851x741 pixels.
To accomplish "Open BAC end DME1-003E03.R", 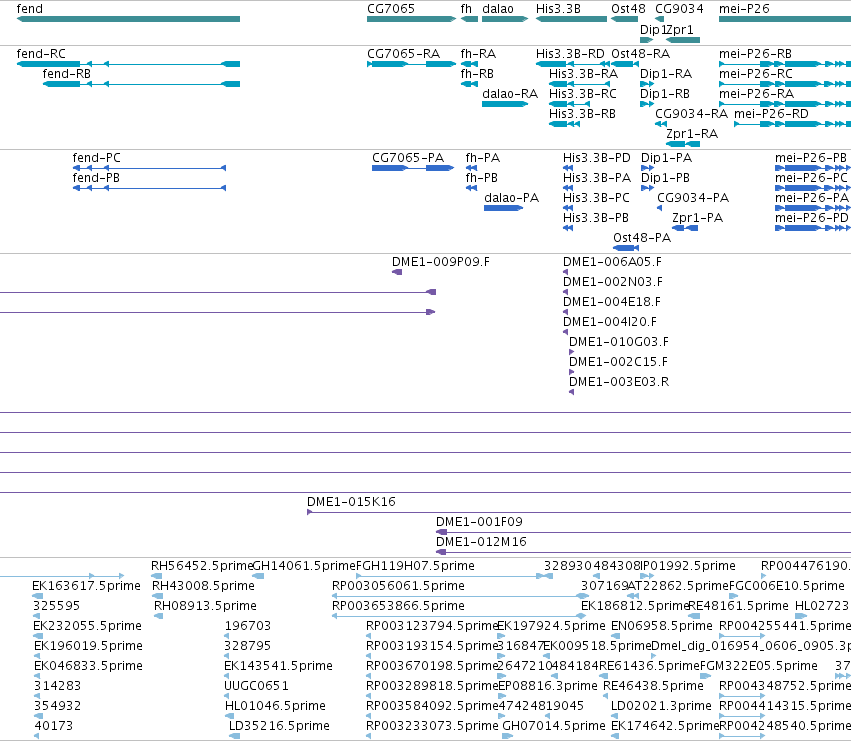I will pos(619,383).
